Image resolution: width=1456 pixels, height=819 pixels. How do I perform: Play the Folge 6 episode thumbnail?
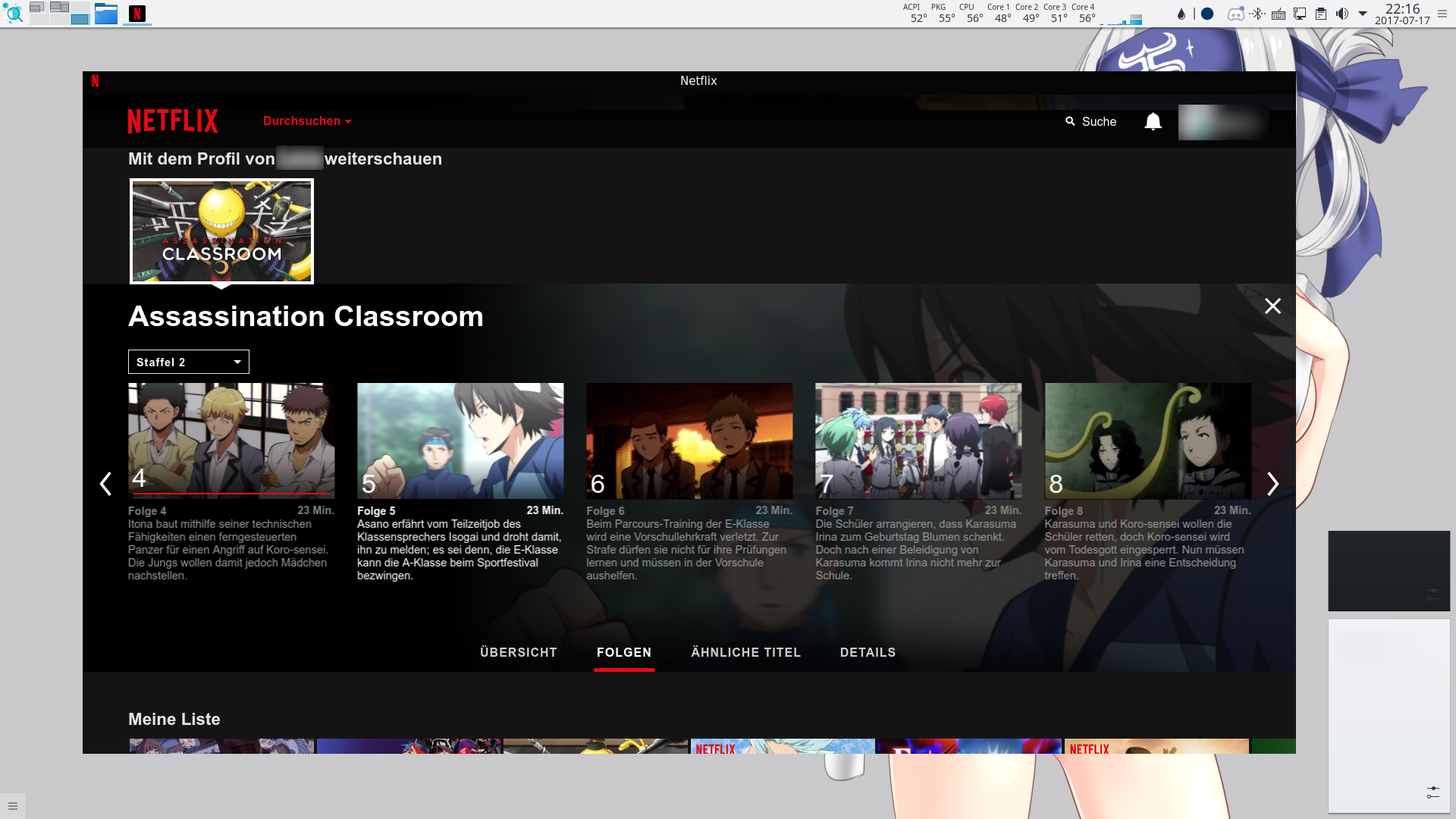689,441
